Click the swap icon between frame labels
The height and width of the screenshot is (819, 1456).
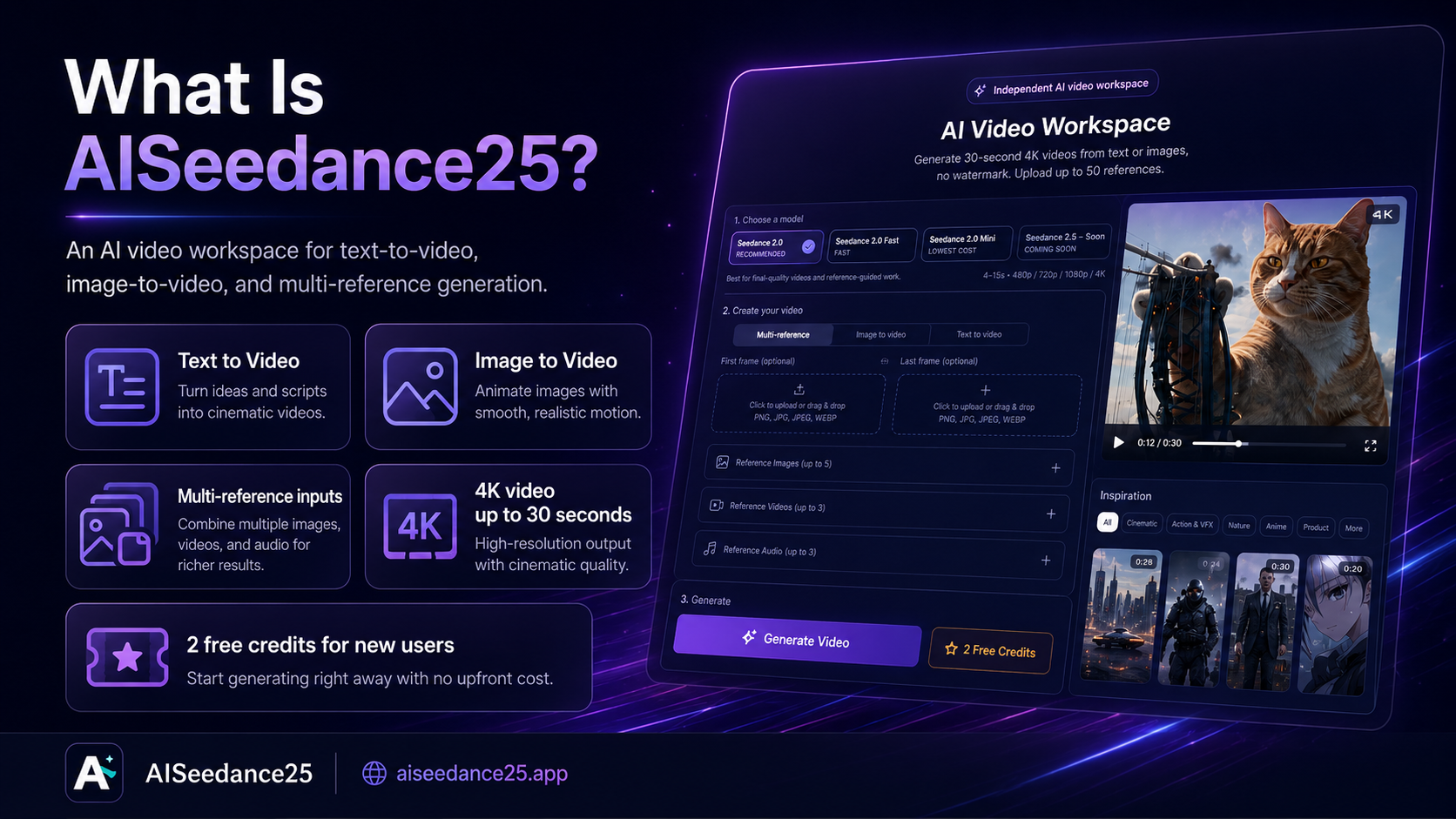tap(885, 361)
